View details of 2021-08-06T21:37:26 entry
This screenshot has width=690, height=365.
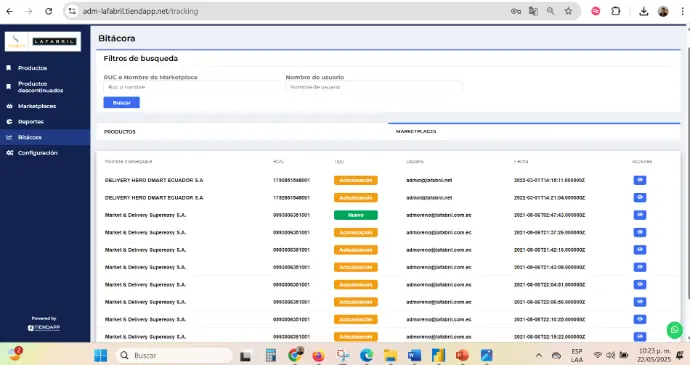click(x=640, y=232)
